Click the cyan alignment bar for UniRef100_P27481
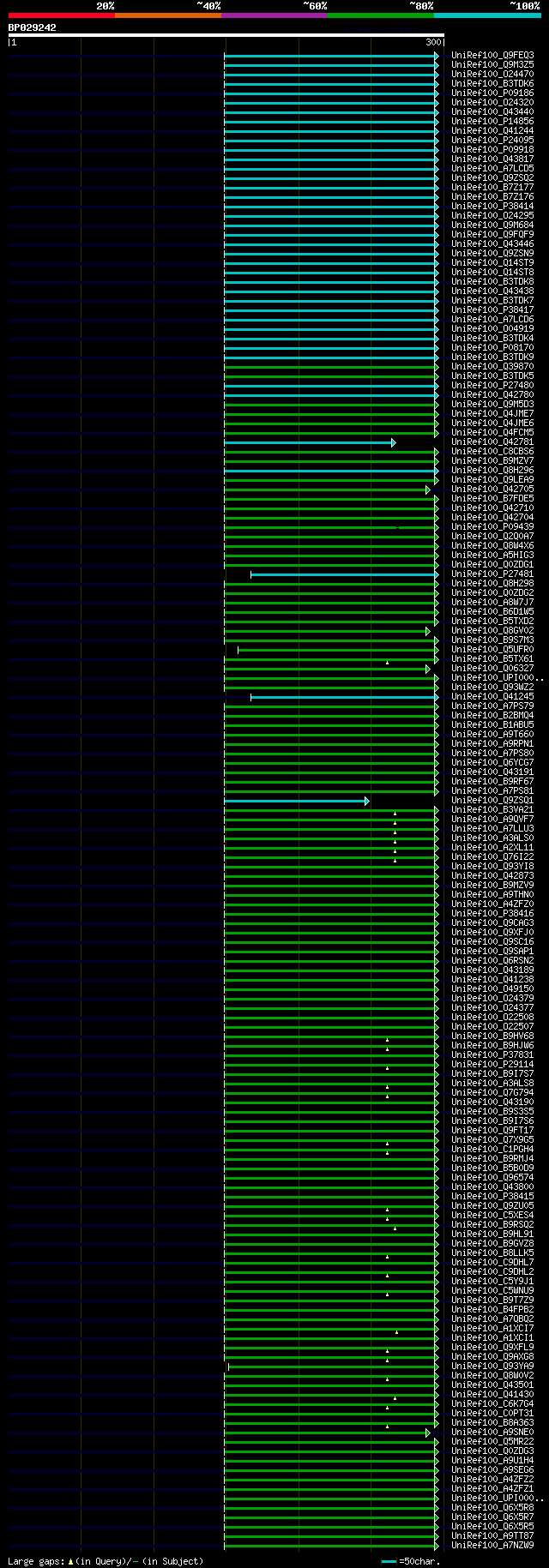The image size is (549, 1568). click(x=344, y=574)
